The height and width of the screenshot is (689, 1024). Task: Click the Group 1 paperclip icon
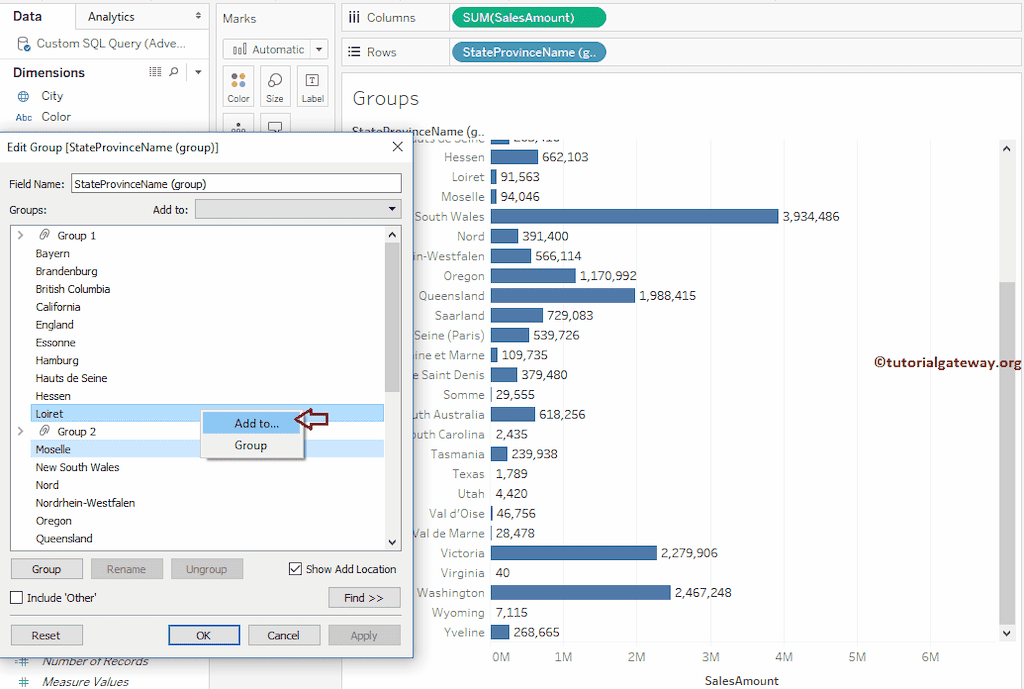[44, 235]
